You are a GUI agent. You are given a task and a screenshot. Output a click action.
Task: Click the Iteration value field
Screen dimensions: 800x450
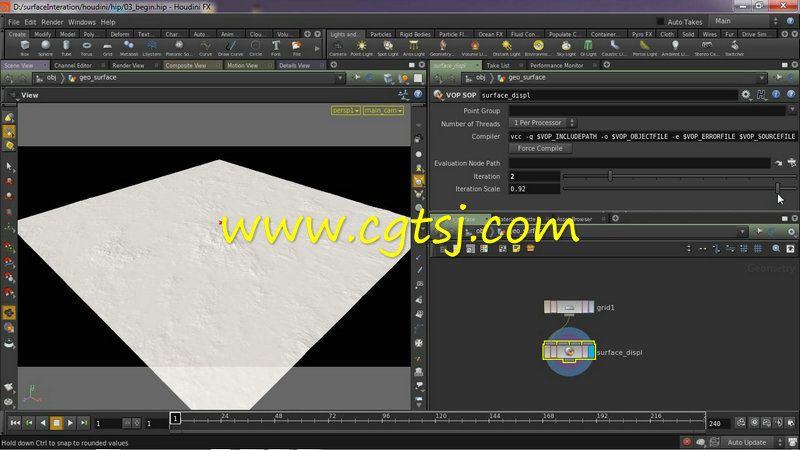pos(534,176)
